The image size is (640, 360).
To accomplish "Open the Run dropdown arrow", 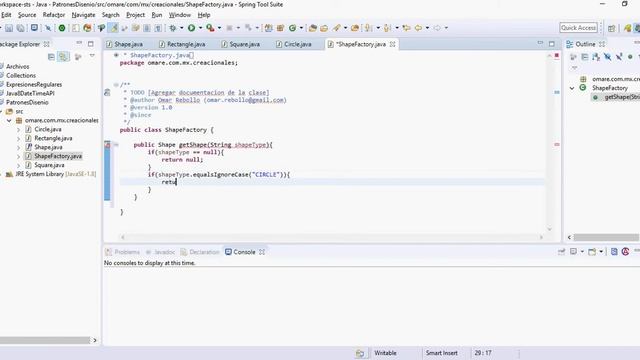I will pyautogui.click(x=200, y=28).
